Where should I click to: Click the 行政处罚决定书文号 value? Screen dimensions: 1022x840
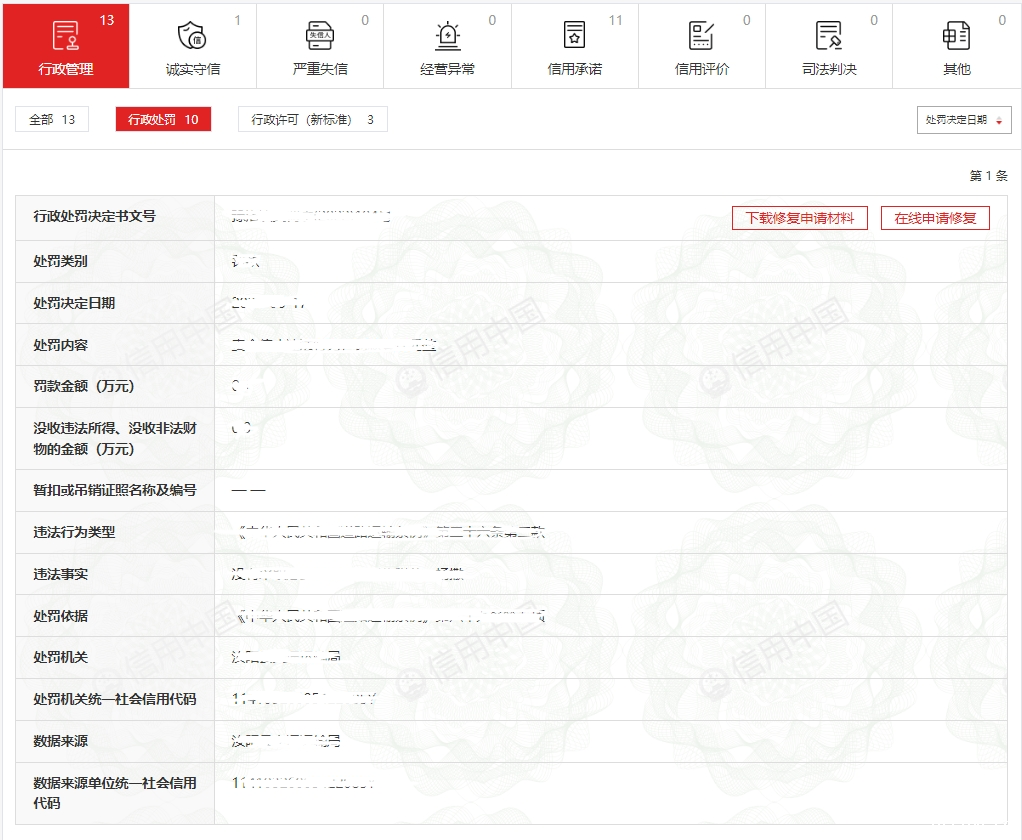310,216
